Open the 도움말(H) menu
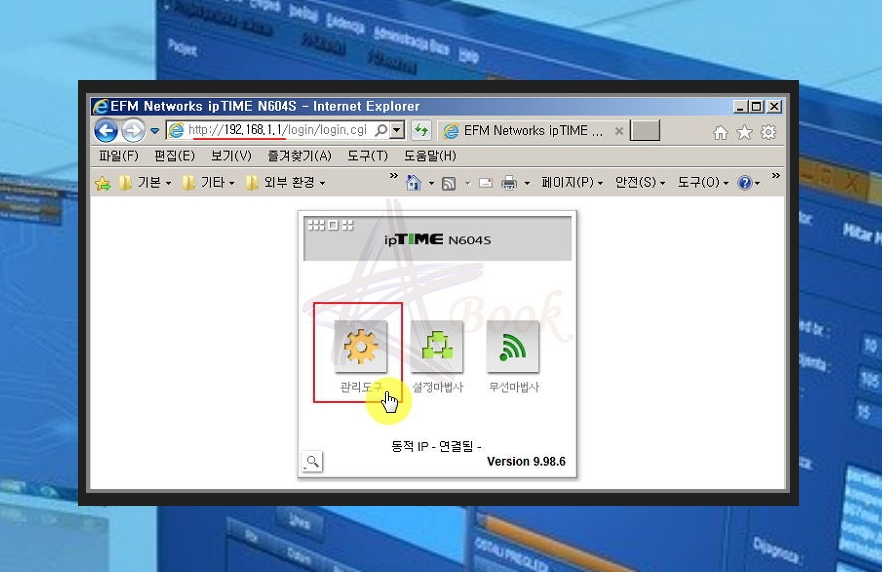Image resolution: width=882 pixels, height=572 pixels. click(x=430, y=156)
